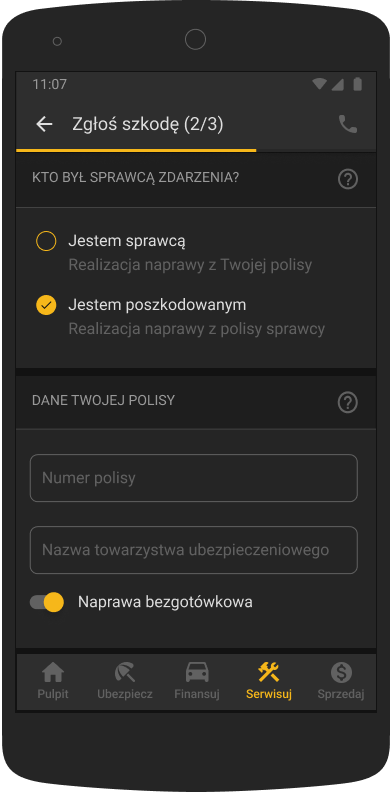Toggle the 'Naprawa bezgotówkowa' switch
The width and height of the screenshot is (392, 792).
(x=47, y=602)
